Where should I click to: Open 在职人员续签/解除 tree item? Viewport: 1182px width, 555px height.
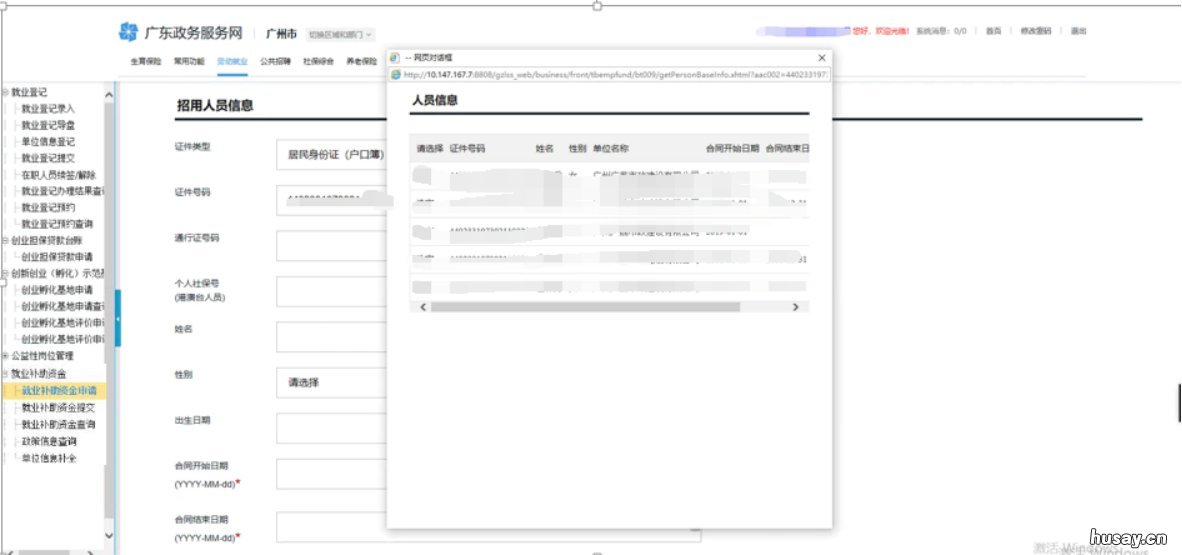tap(59, 175)
